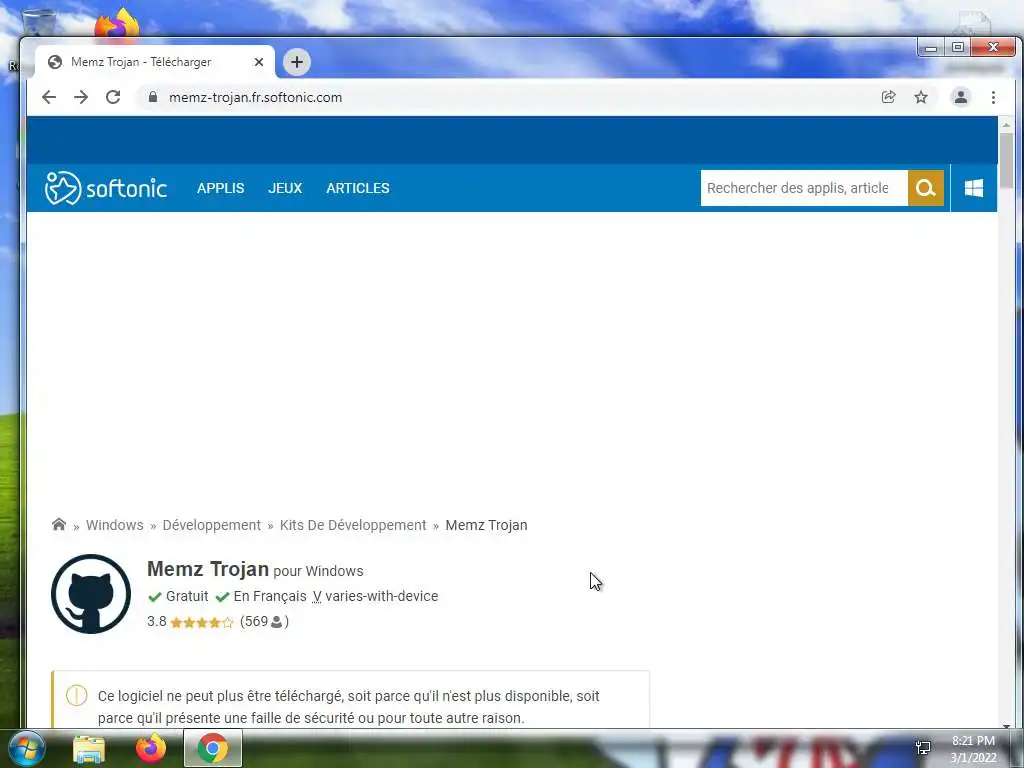Open the APPLIS menu
Screen dimensions: 1024x768
pyautogui.click(x=221, y=188)
